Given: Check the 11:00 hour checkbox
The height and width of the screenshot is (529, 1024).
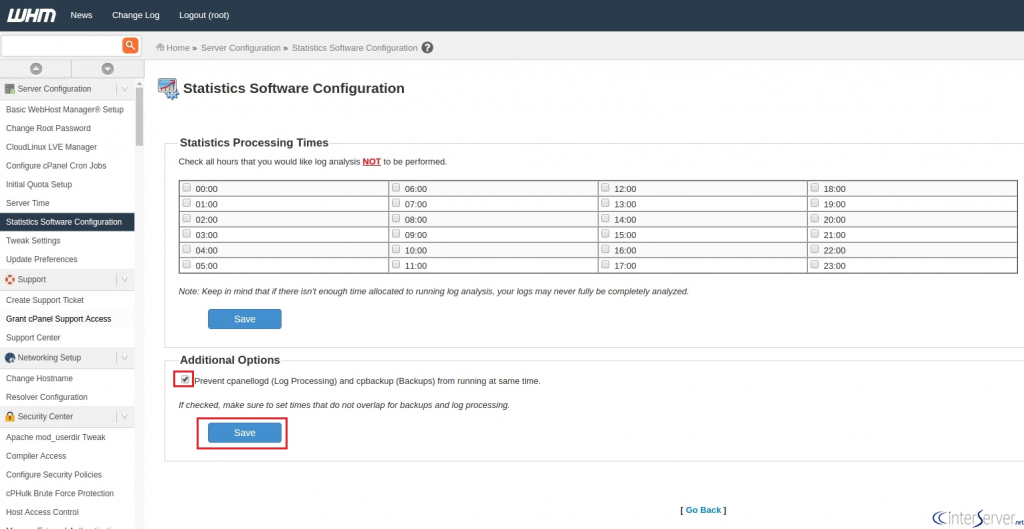Looking at the screenshot, I should click(x=396, y=264).
